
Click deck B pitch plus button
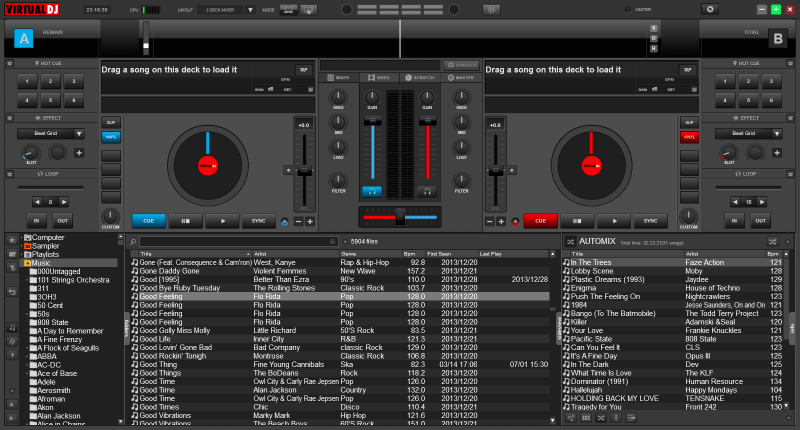(x=501, y=221)
